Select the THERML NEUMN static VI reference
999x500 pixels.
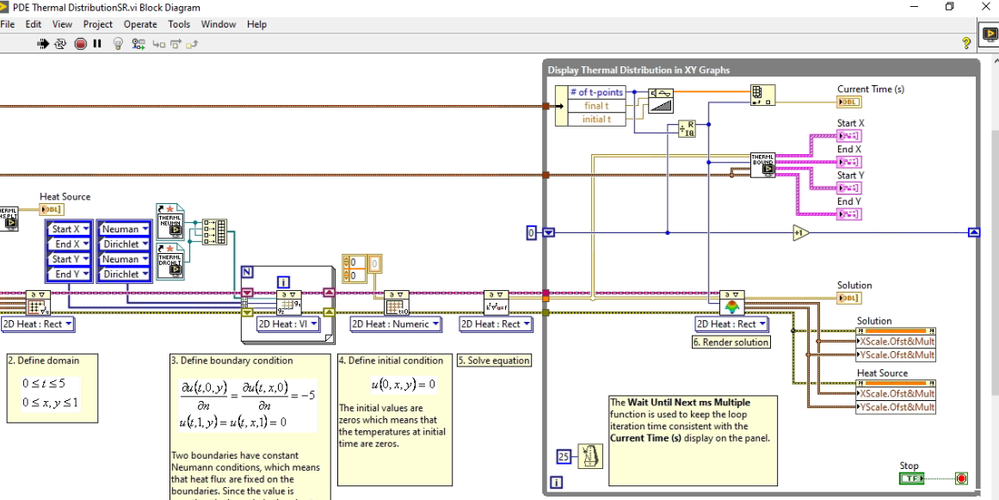[x=169, y=222]
